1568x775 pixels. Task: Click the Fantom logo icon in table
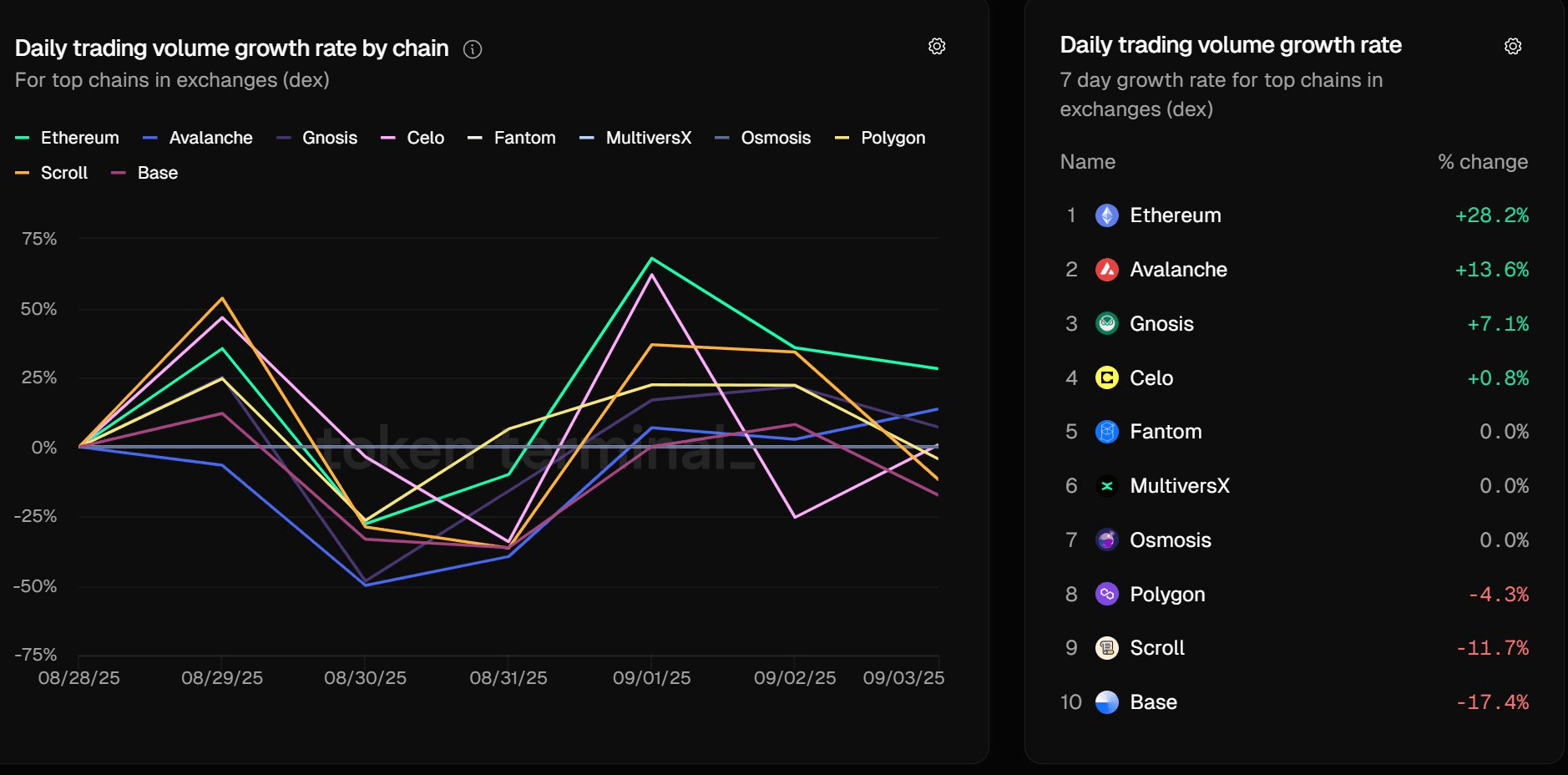tap(1106, 432)
